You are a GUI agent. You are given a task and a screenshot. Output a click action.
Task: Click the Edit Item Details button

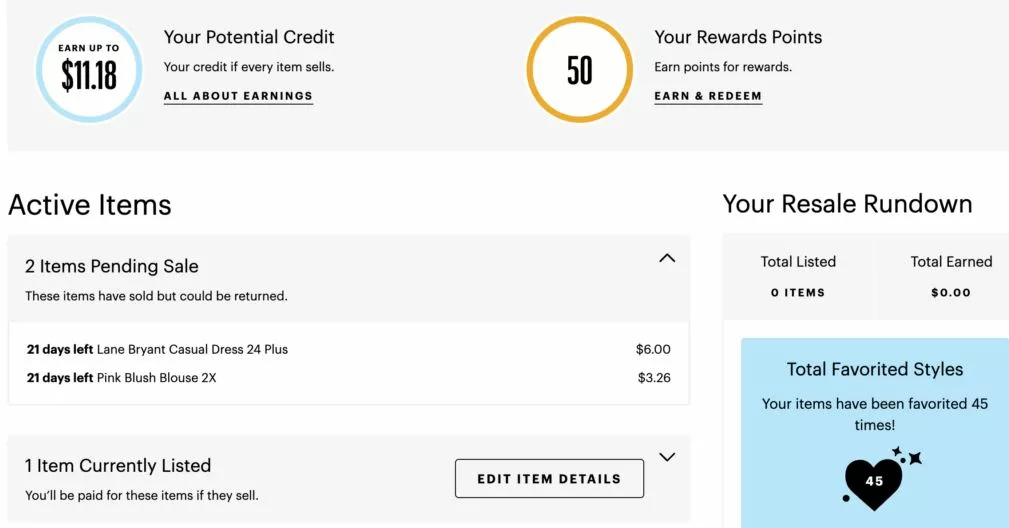[x=549, y=478]
